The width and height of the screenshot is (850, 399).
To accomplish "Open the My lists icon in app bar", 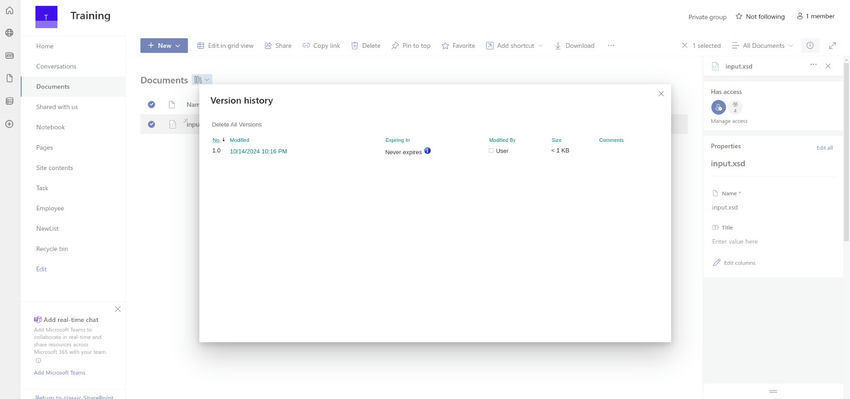I will pos(9,101).
